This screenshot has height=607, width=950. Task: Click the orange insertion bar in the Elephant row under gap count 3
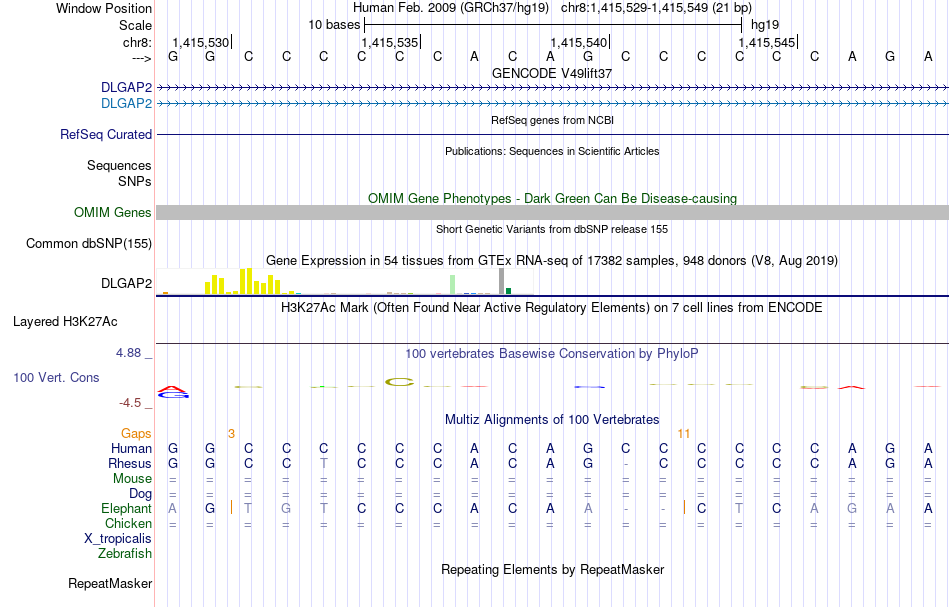click(x=231, y=508)
